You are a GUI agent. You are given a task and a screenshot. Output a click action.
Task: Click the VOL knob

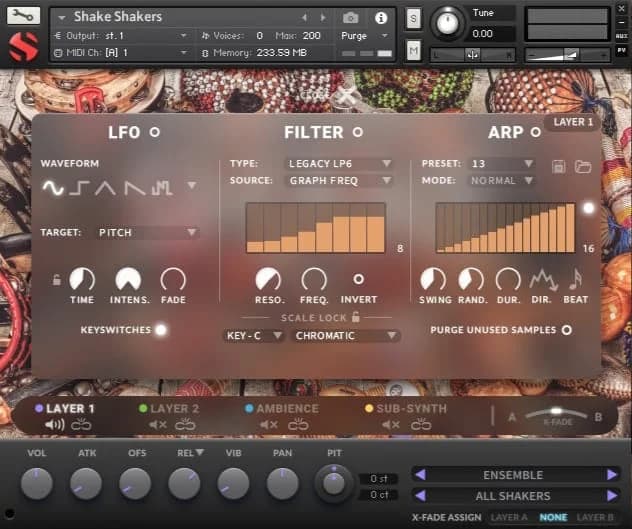click(x=37, y=484)
